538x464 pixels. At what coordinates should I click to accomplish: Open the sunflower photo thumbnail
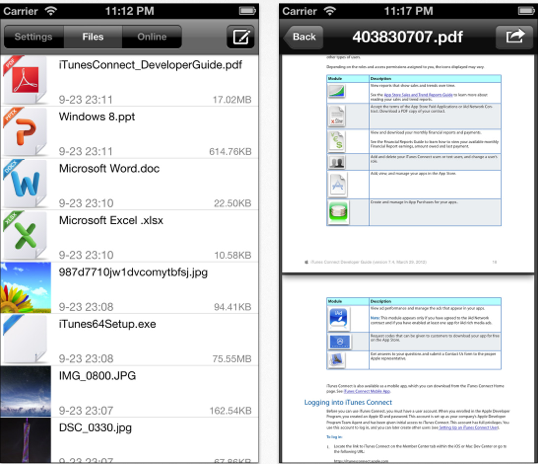[26, 288]
